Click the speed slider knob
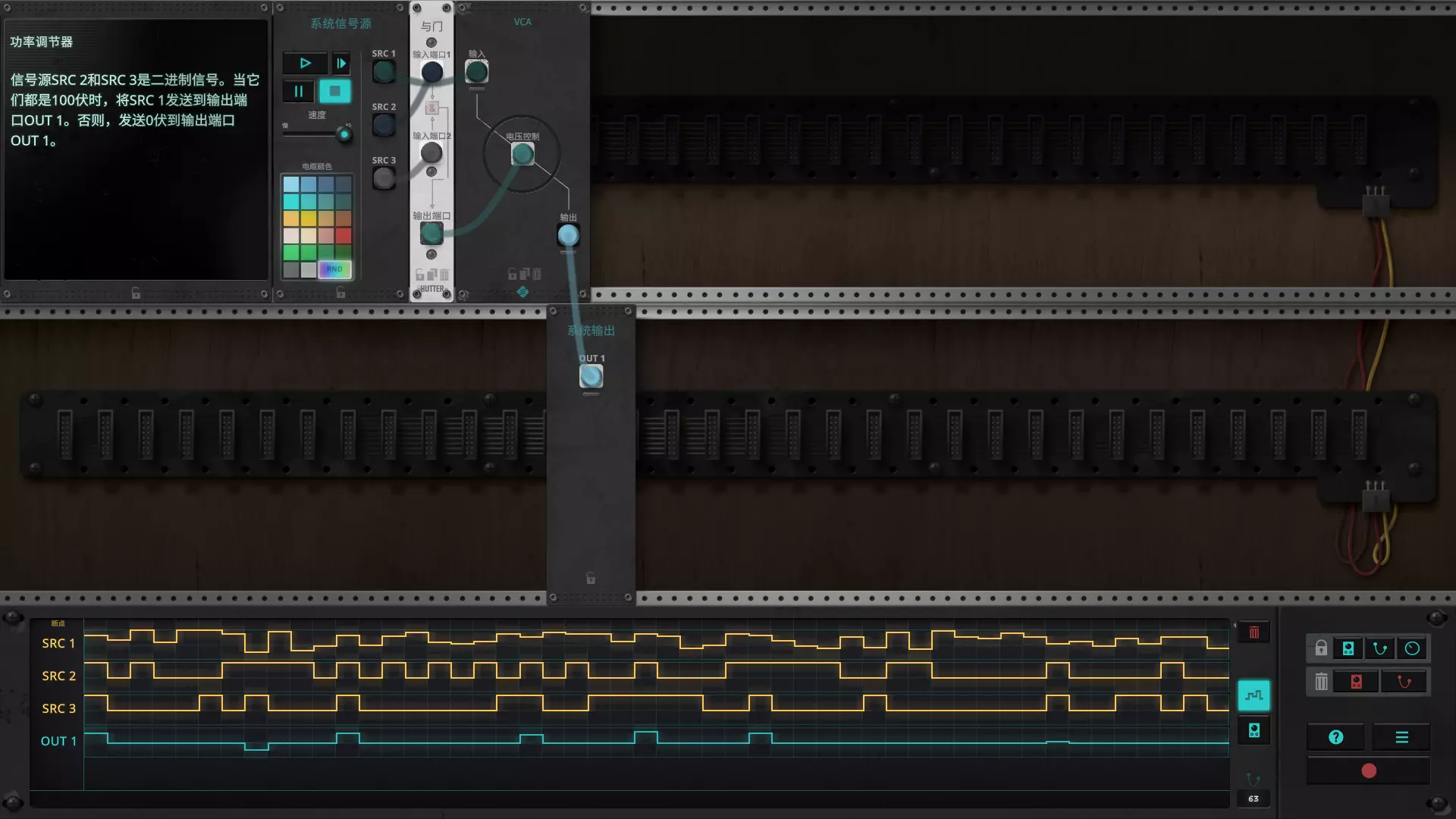 344,135
